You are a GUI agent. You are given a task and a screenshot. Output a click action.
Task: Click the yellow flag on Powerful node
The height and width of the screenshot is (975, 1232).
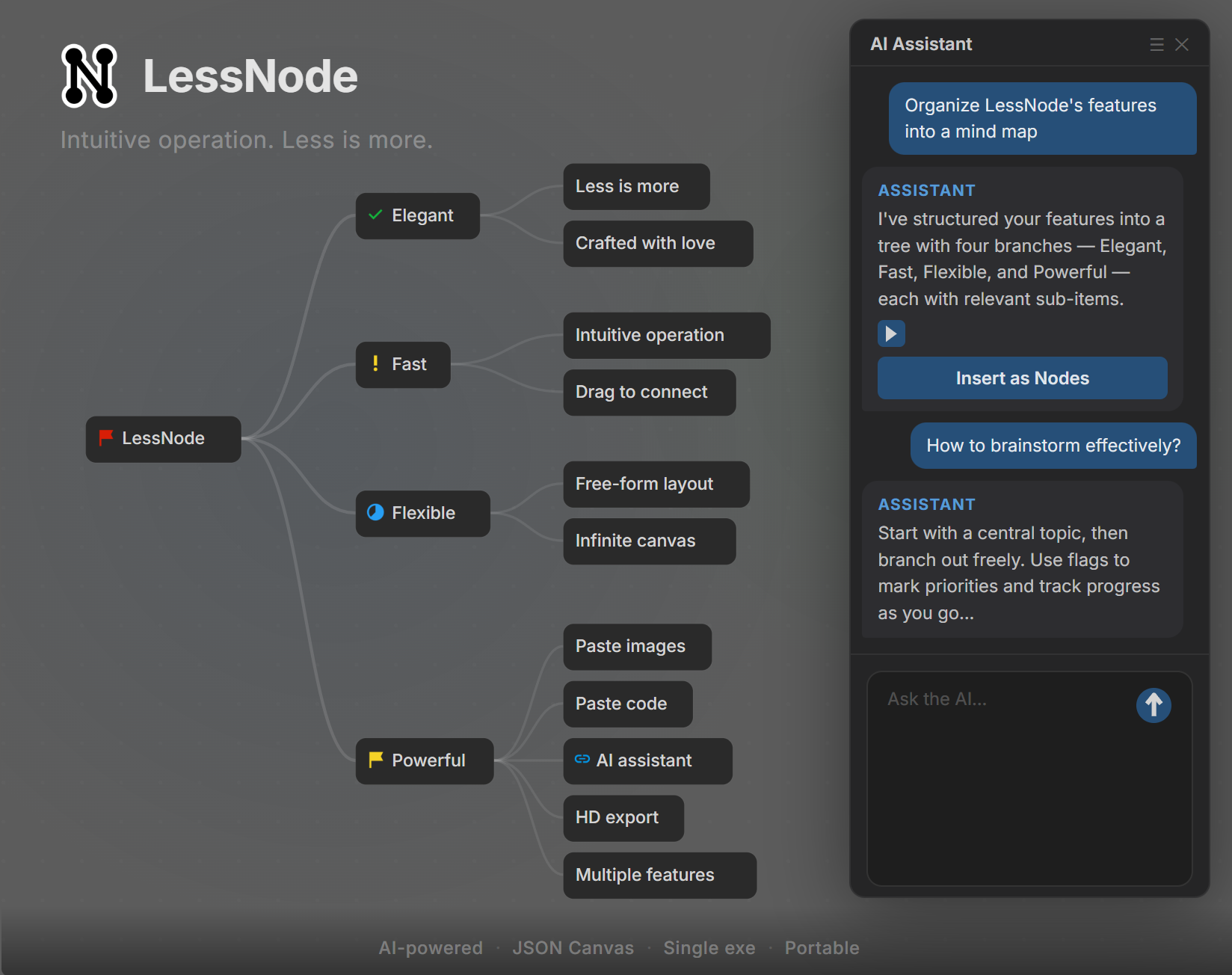coord(376,760)
